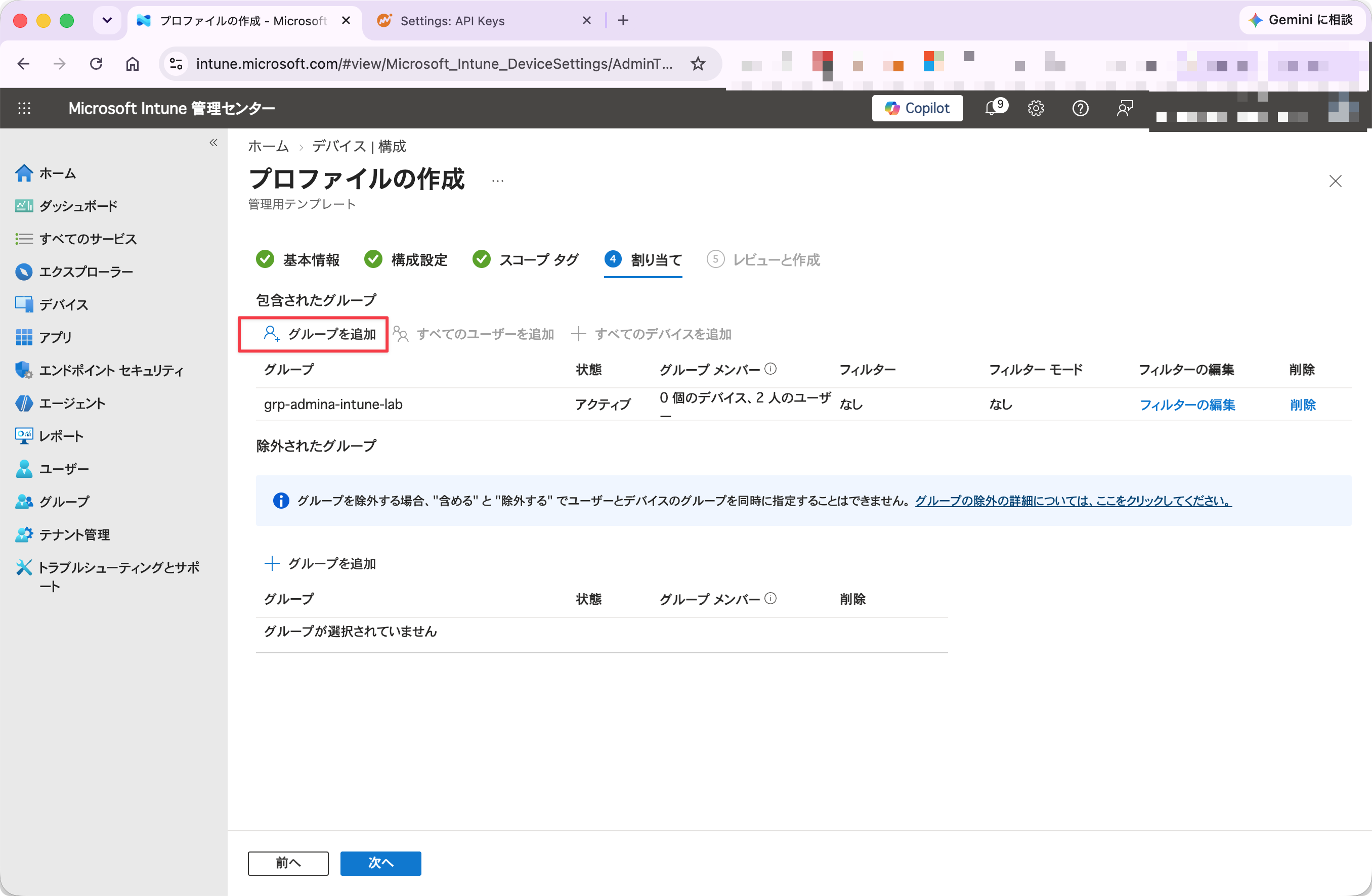Viewport: 1372px width, 896px height.
Task: Click すべてのユーザーを追加
Action: pyautogui.click(x=474, y=334)
